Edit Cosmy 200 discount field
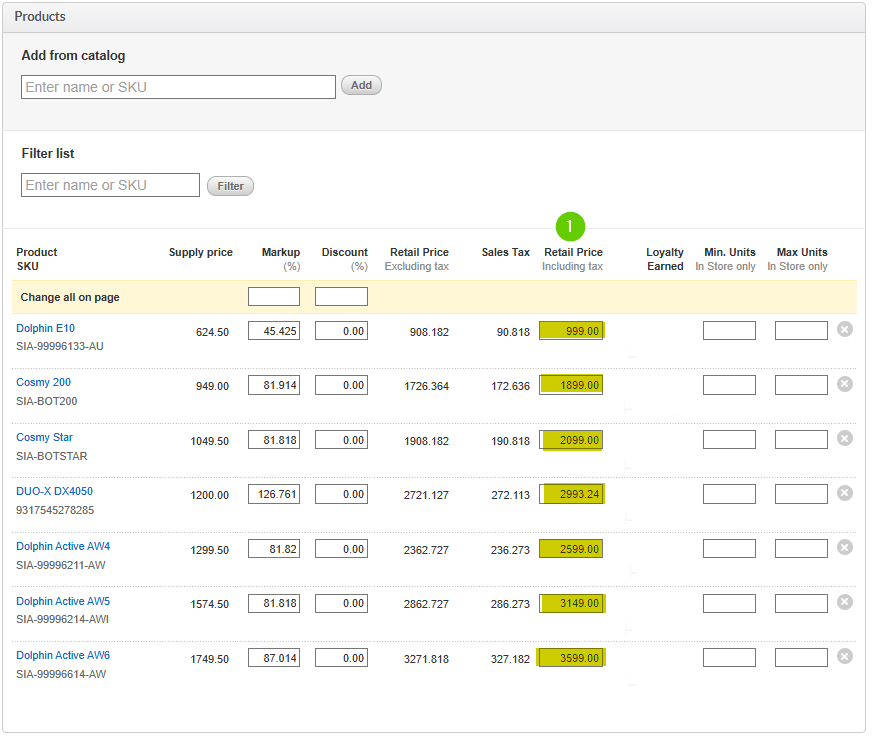872x739 pixels. (341, 385)
